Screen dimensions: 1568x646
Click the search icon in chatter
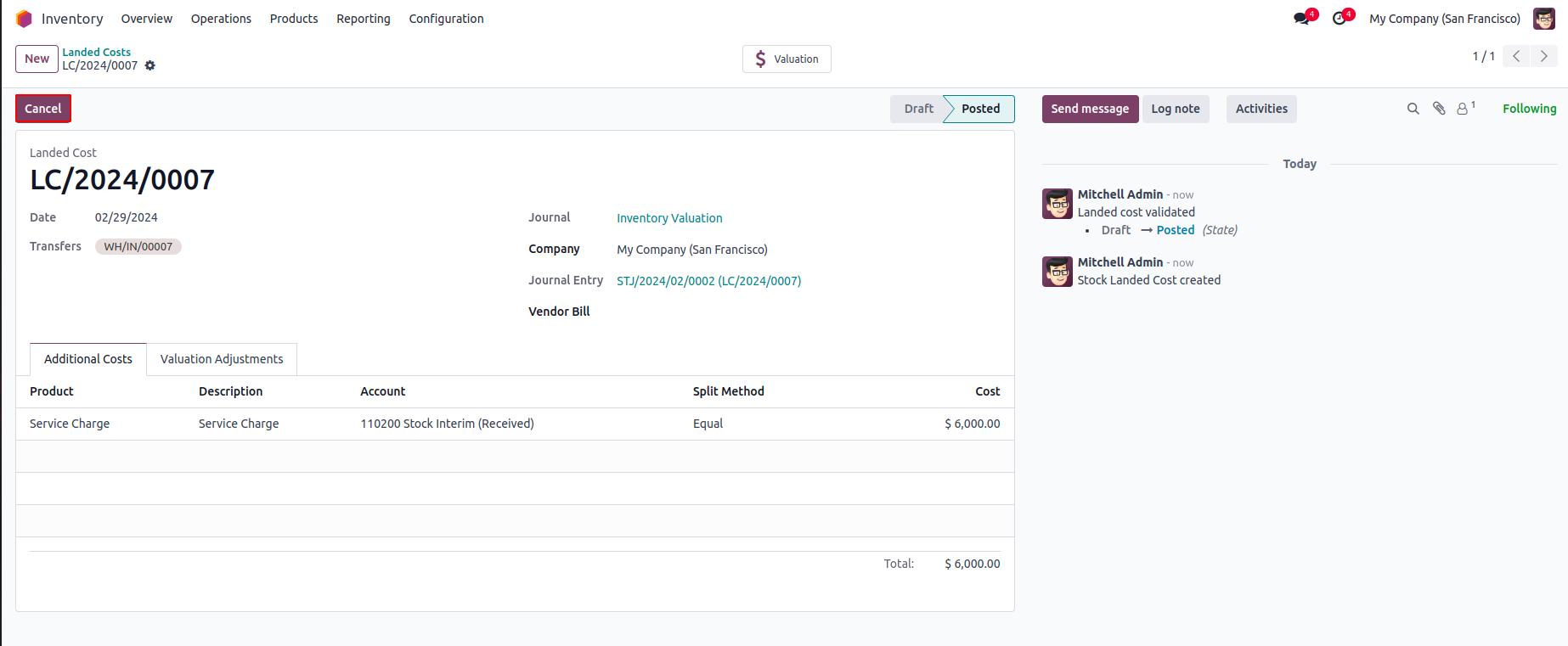(1413, 109)
